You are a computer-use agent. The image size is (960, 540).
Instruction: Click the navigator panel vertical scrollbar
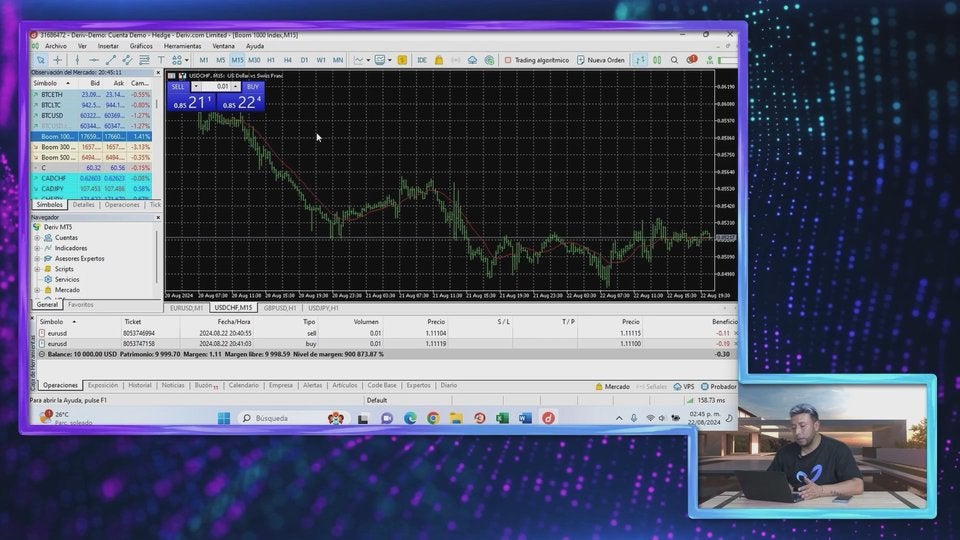click(x=157, y=258)
